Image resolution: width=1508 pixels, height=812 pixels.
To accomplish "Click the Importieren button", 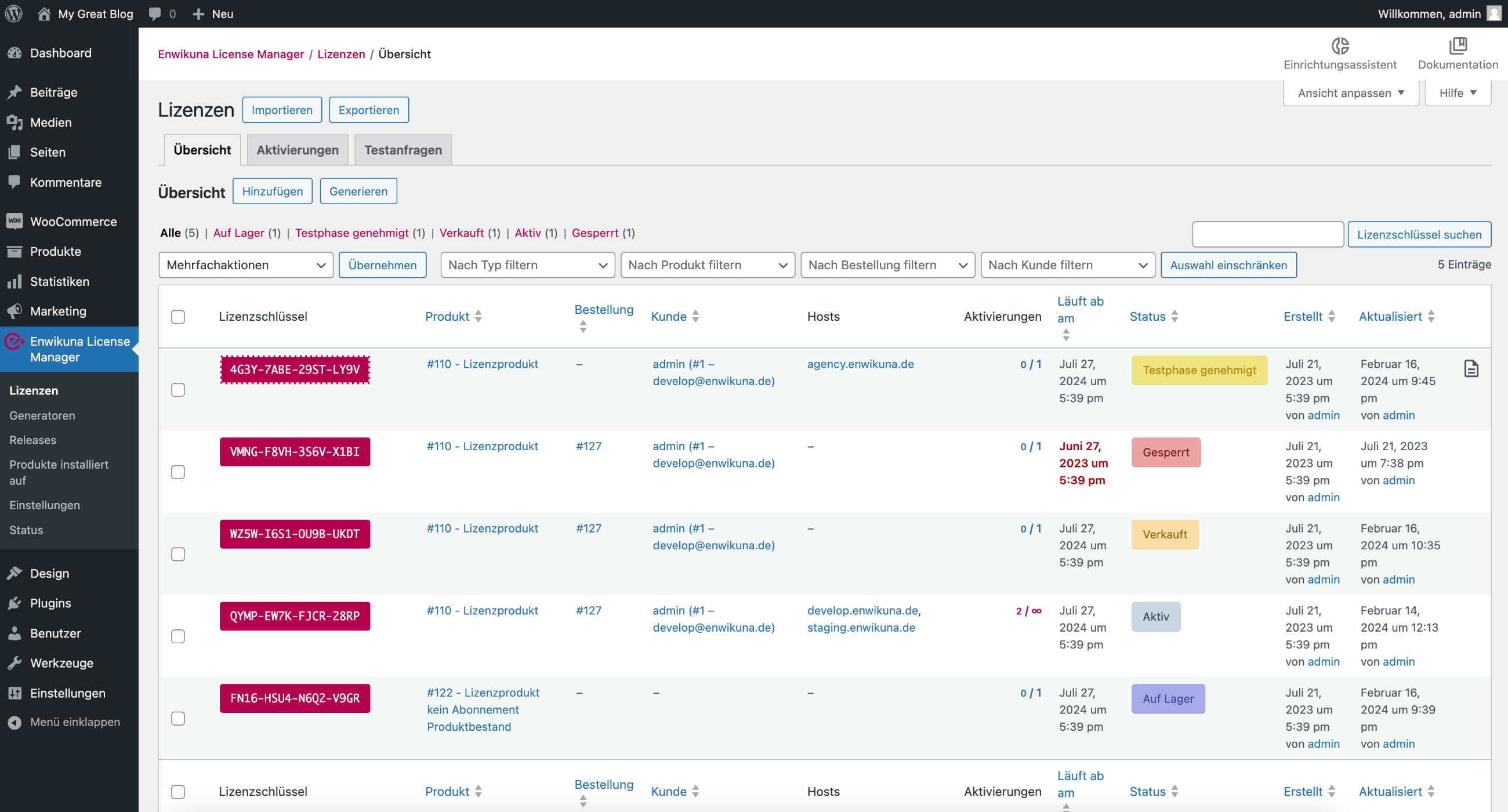I will pyautogui.click(x=282, y=110).
